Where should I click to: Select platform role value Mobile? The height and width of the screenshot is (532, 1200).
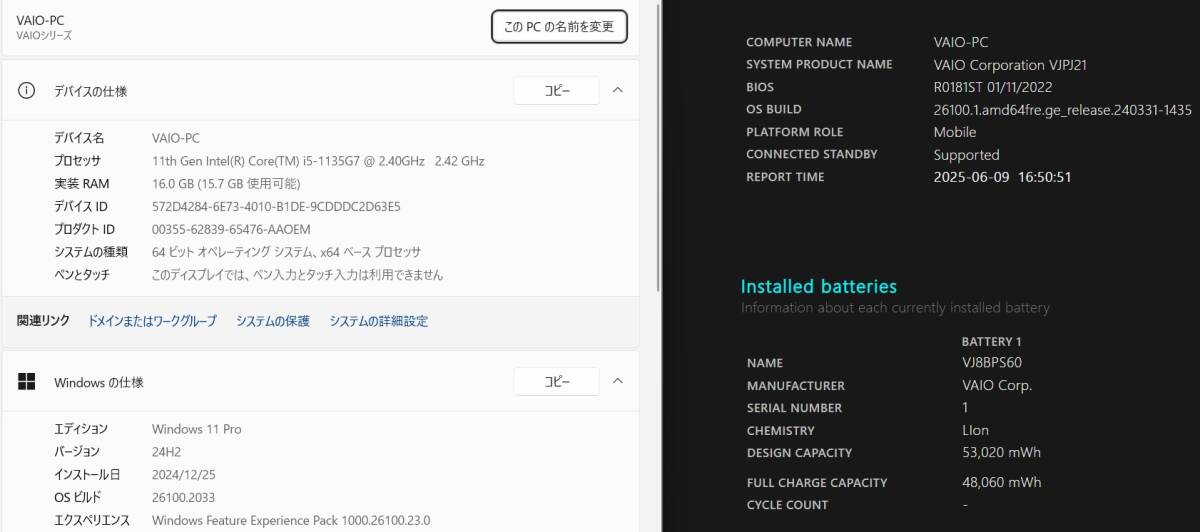955,132
